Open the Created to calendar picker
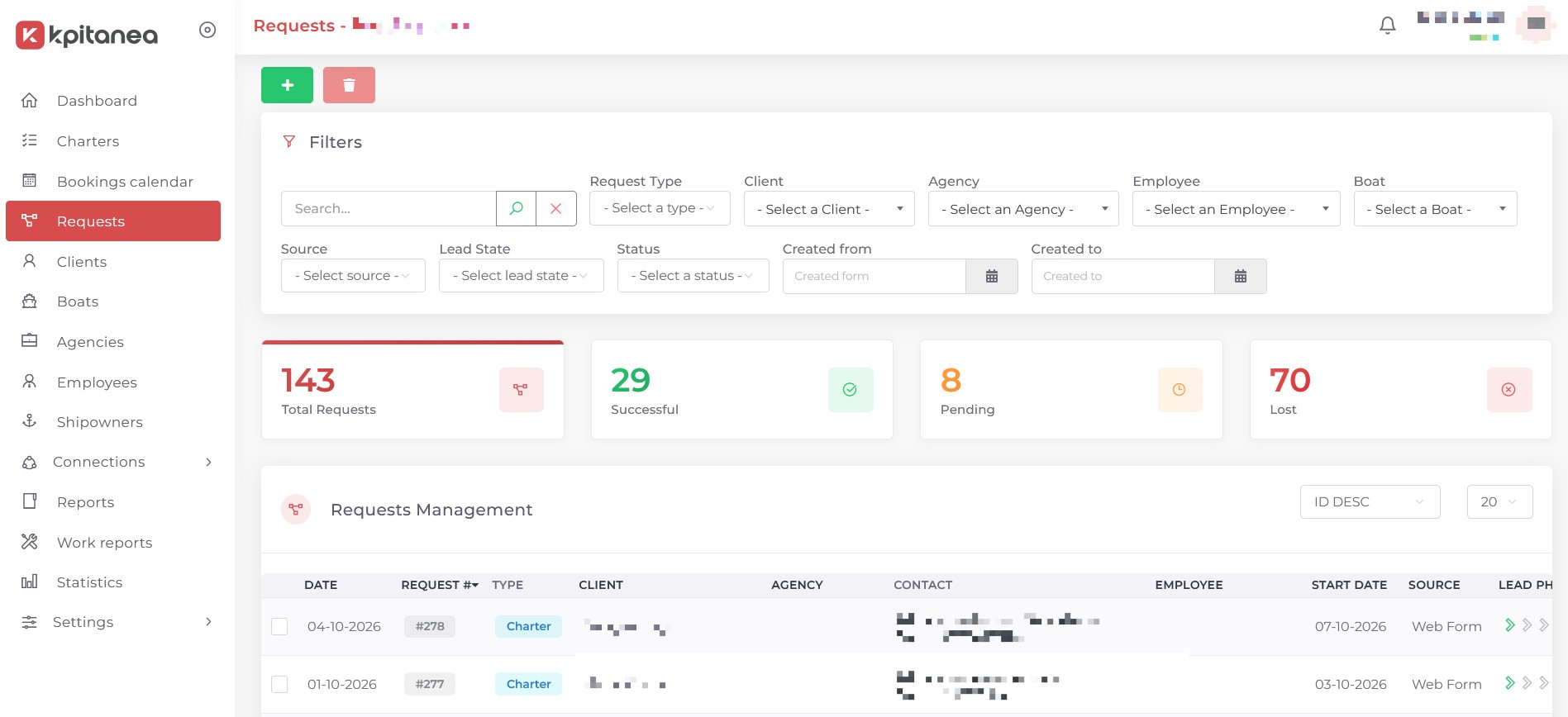The image size is (1568, 717). (1241, 276)
